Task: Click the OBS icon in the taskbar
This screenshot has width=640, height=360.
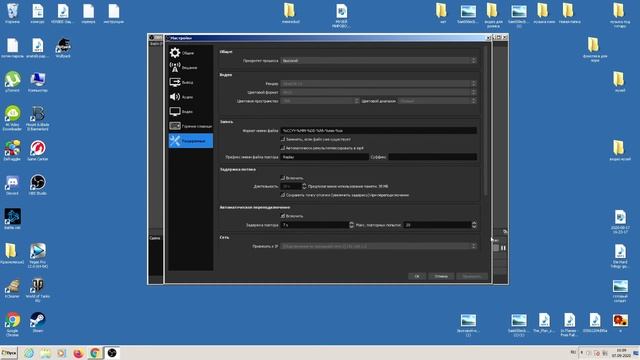Action: [x=112, y=353]
